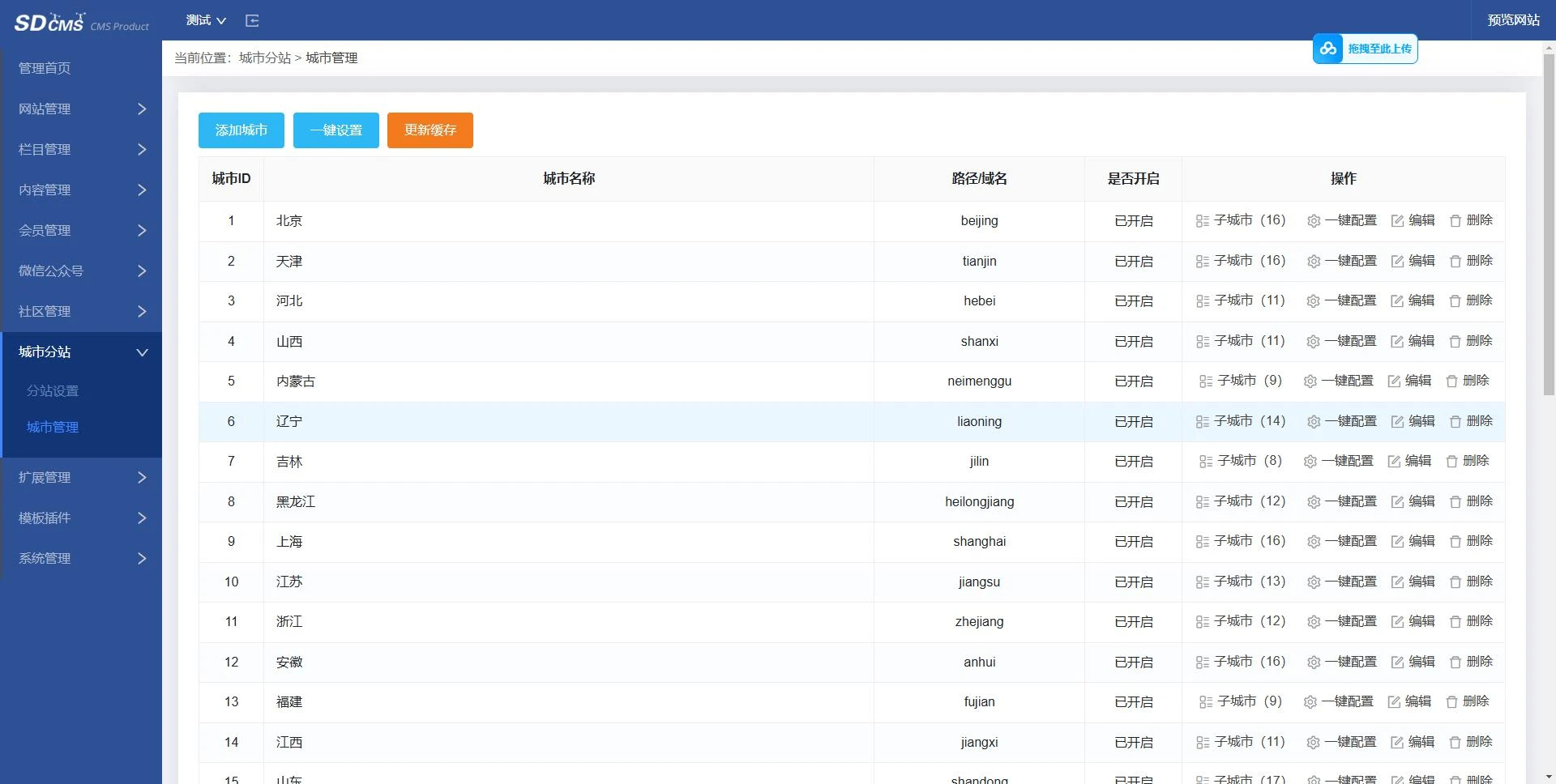Click 预览网站 in top bar
This screenshot has height=784, width=1556.
click(x=1513, y=20)
